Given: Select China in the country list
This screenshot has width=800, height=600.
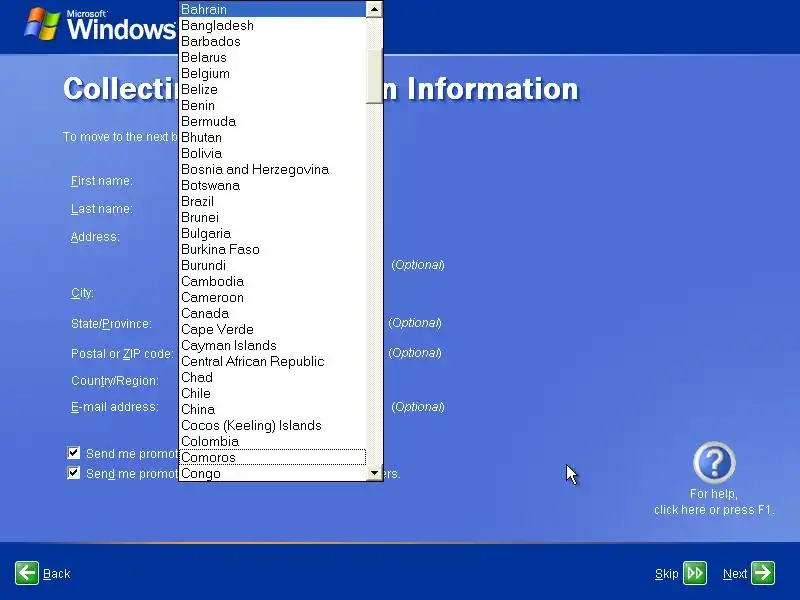Looking at the screenshot, I should [x=272, y=409].
